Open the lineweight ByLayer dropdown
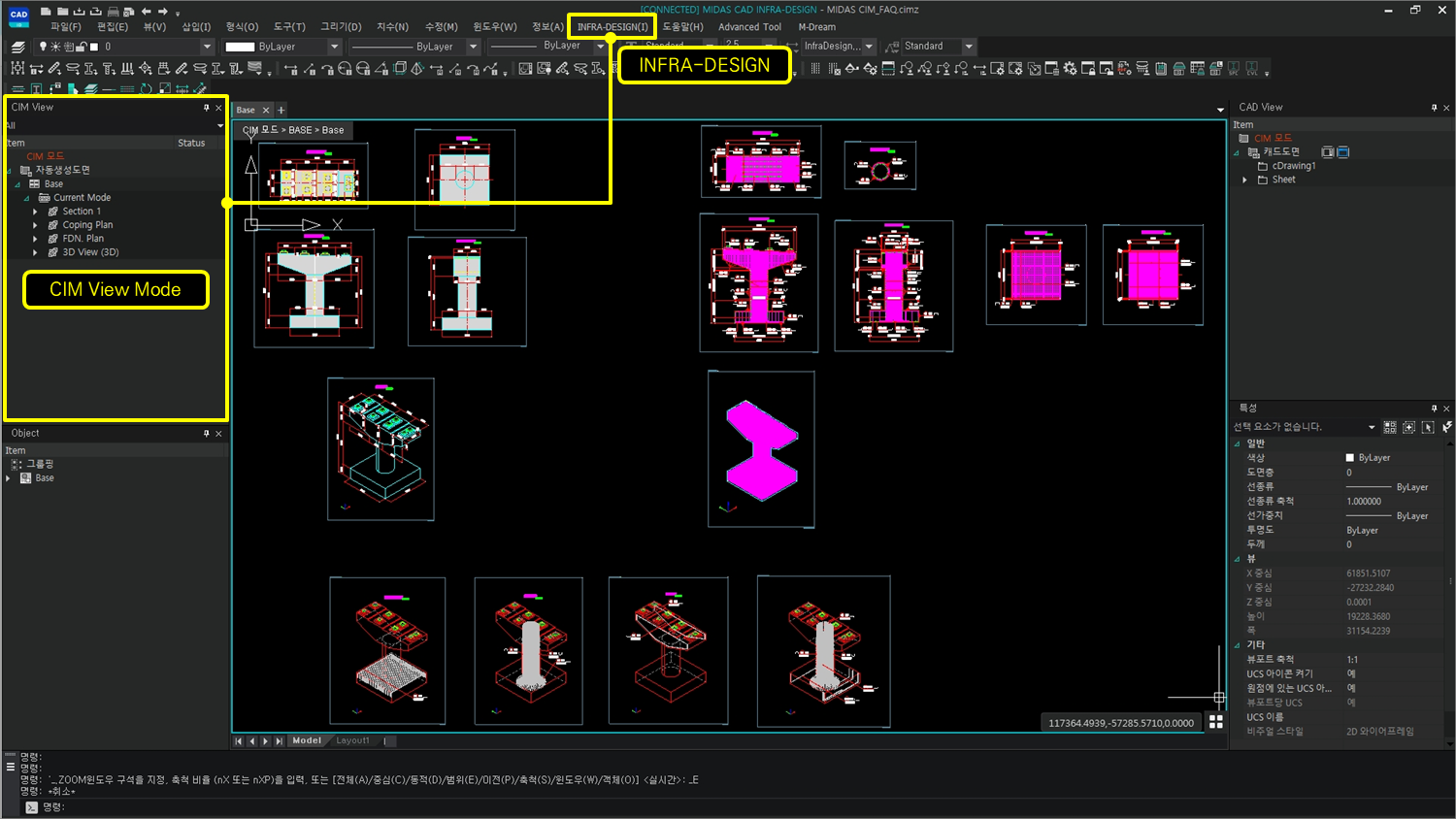Image resolution: width=1456 pixels, height=819 pixels. (x=601, y=47)
